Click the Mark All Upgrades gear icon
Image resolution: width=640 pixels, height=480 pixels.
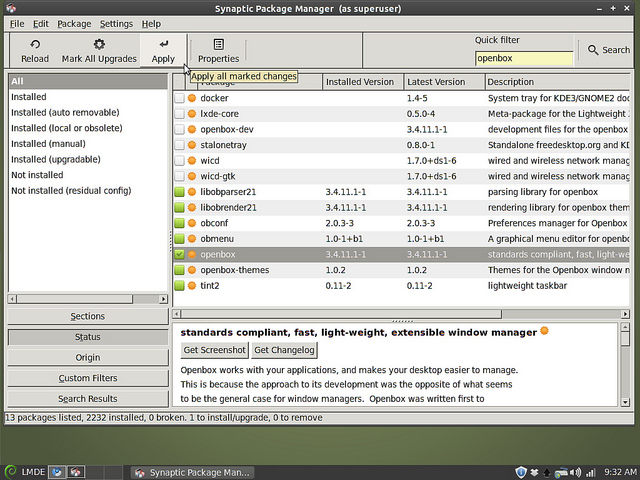pos(99,44)
